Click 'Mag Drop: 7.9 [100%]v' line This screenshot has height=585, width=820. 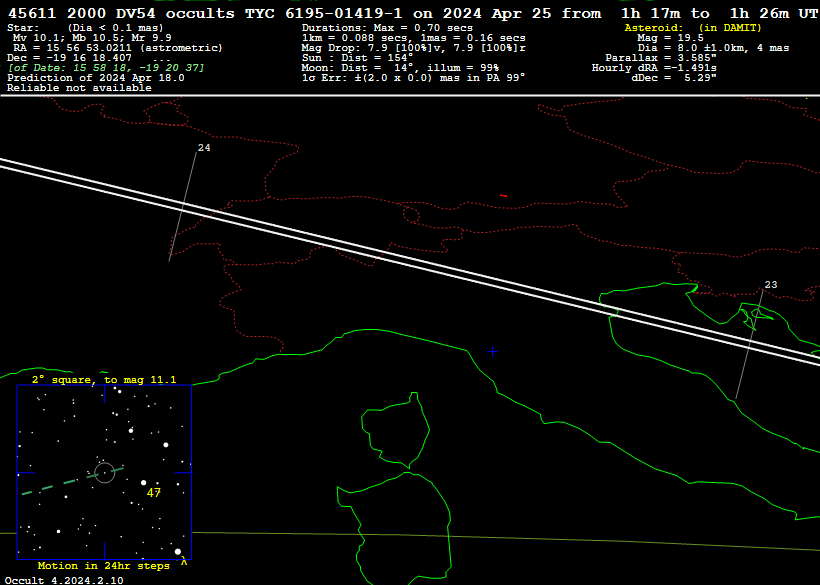[414, 48]
